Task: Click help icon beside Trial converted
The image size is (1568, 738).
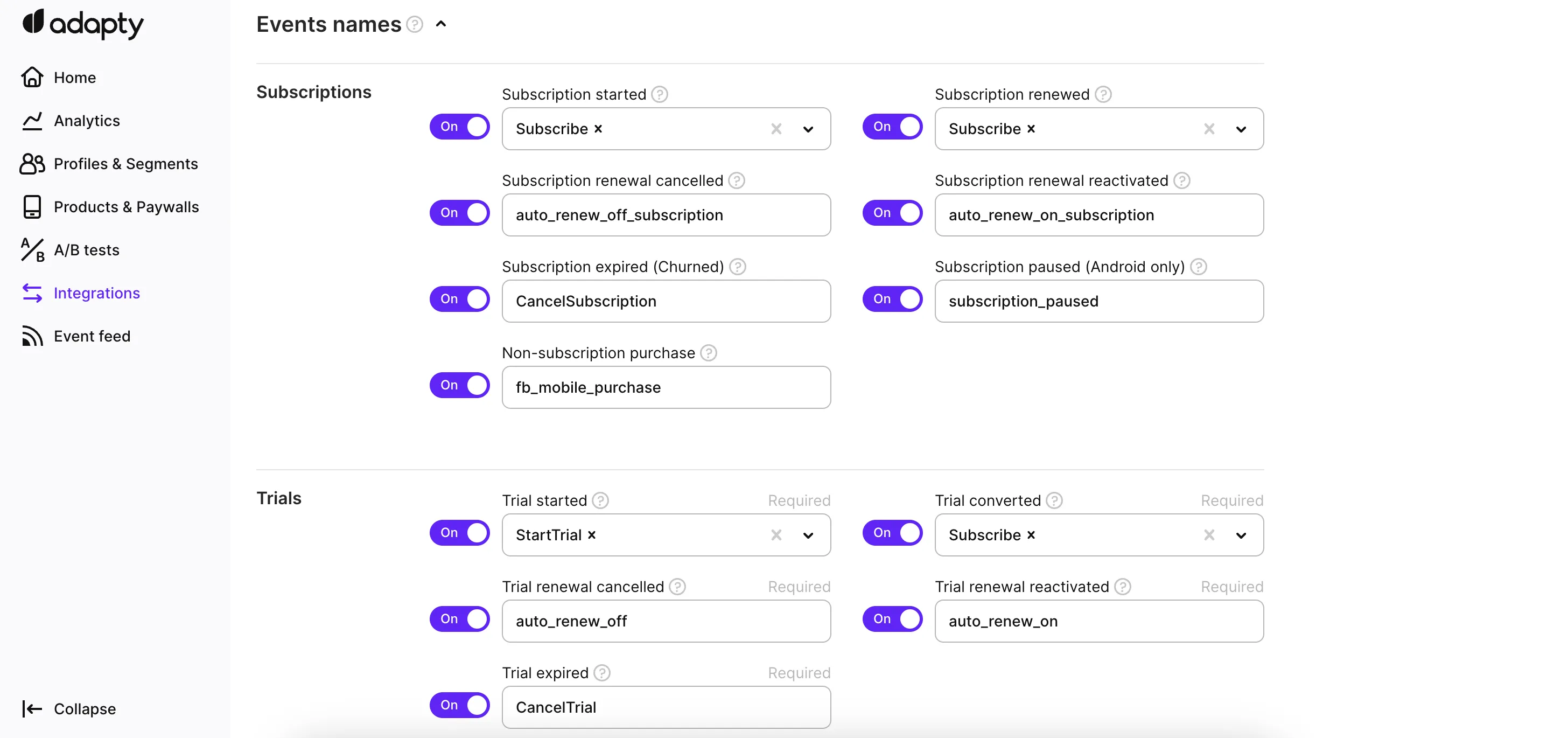Action: [x=1054, y=500]
